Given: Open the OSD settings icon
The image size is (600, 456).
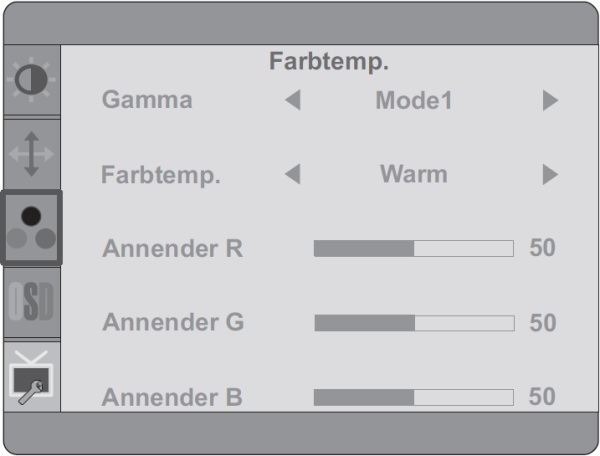Looking at the screenshot, I should coord(31,302).
